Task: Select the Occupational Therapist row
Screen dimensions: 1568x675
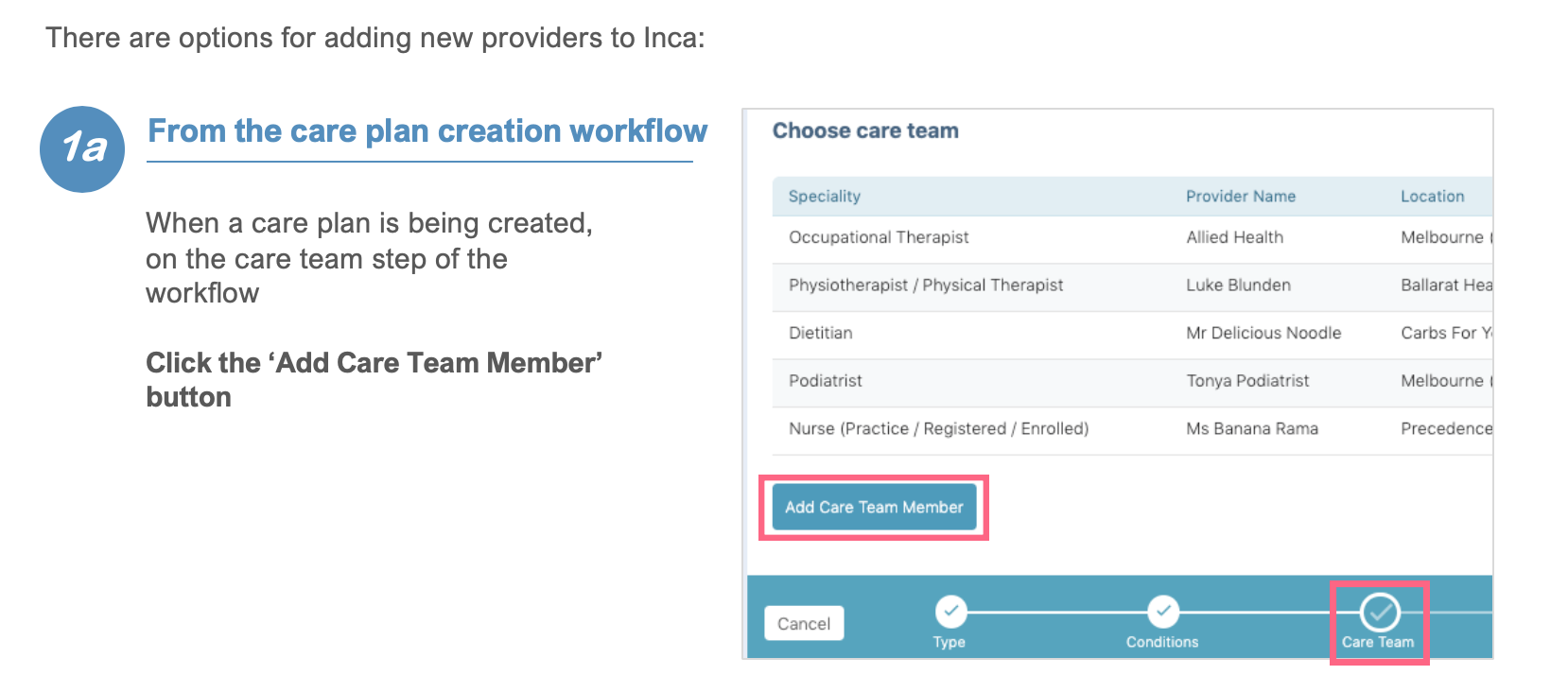Action: click(1132, 238)
